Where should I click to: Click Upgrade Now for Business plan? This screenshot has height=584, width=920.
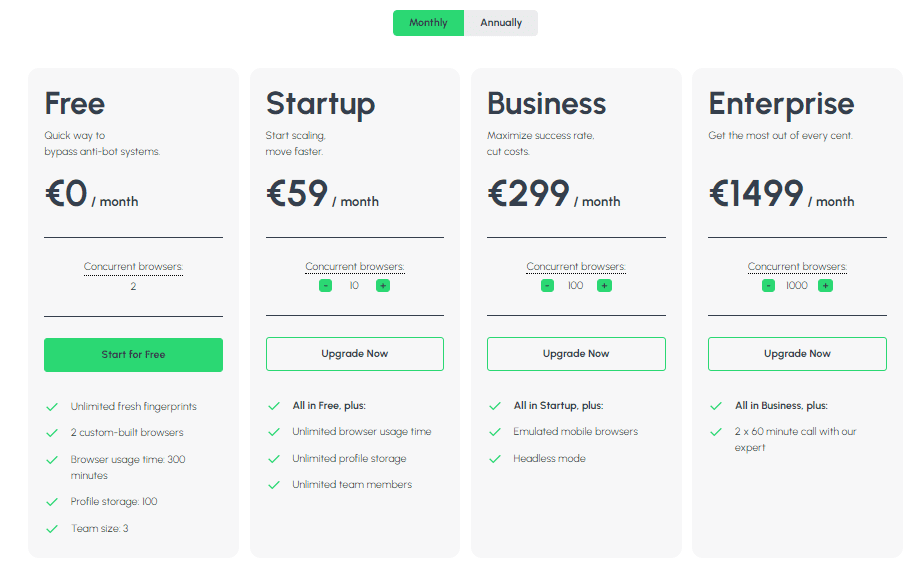point(576,354)
